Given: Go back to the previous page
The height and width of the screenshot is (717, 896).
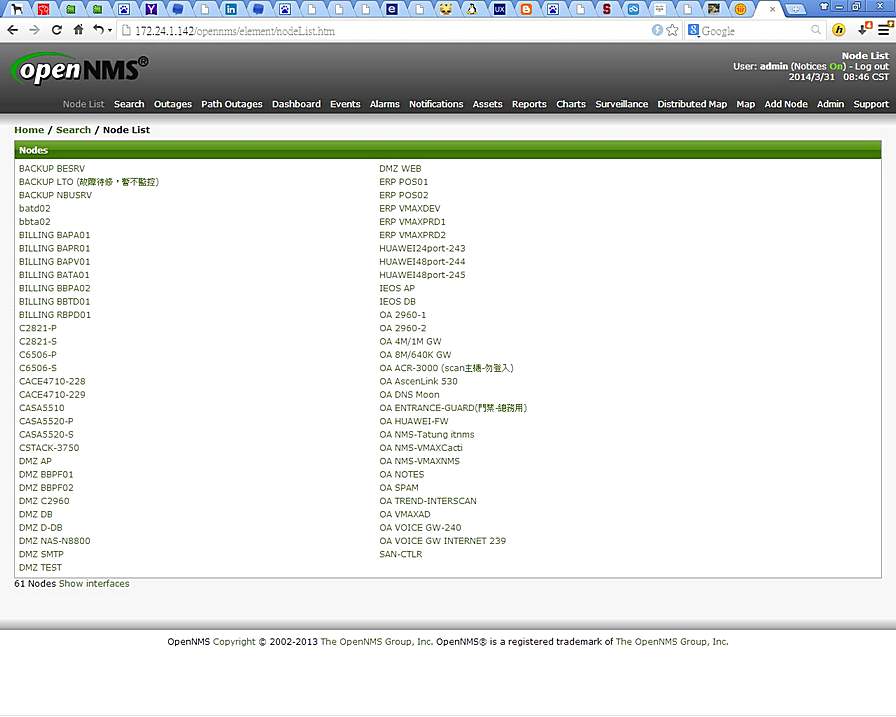Looking at the screenshot, I should click(x=13, y=30).
